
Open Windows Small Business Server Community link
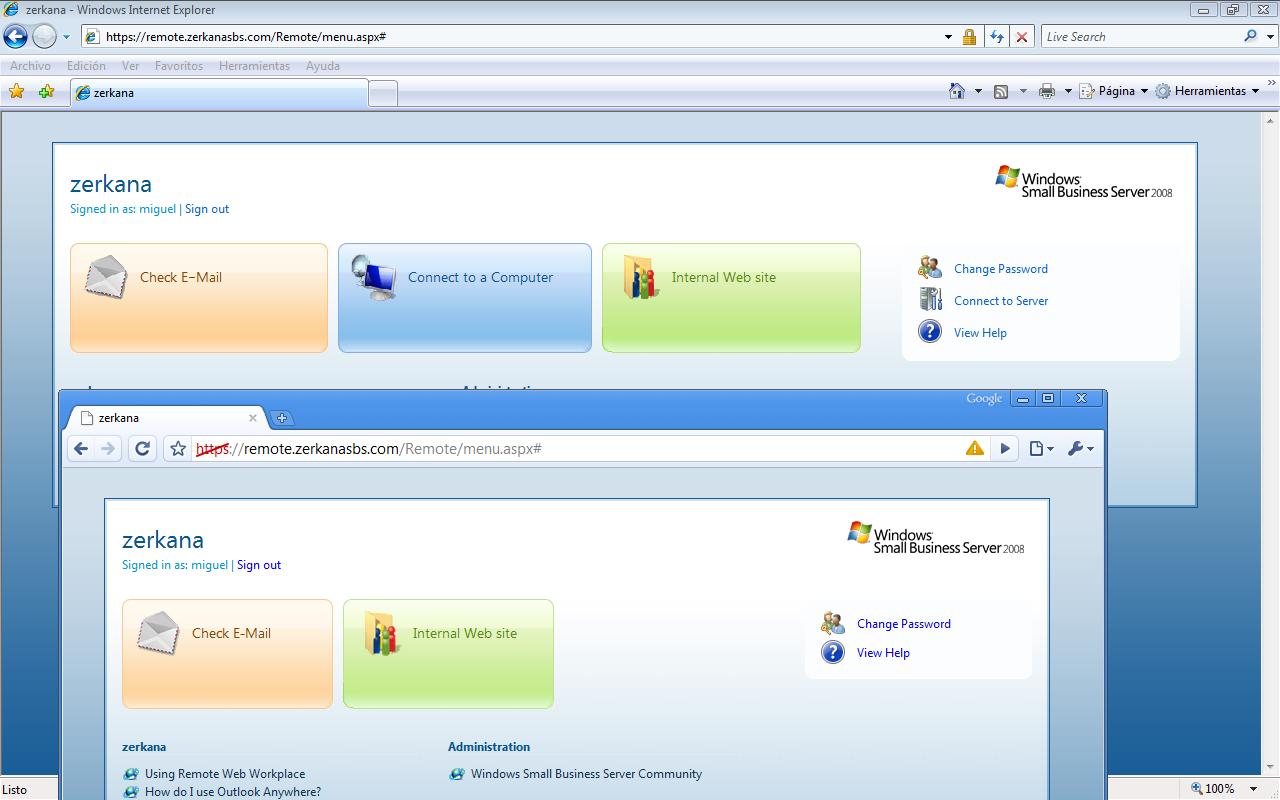tap(586, 774)
